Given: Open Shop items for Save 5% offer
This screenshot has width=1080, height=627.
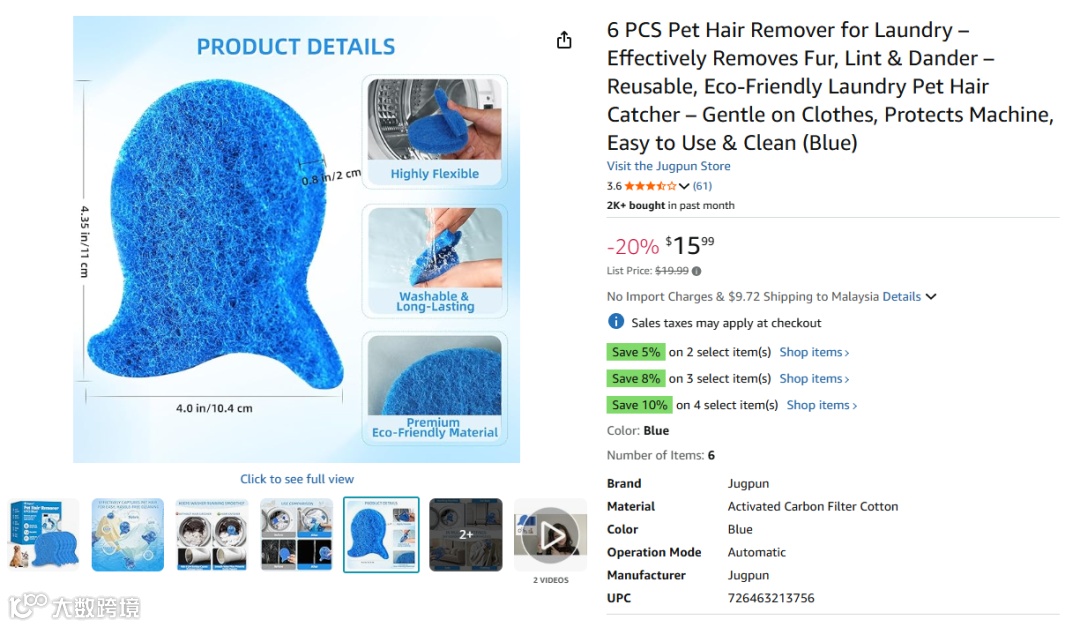Looking at the screenshot, I should coord(814,352).
